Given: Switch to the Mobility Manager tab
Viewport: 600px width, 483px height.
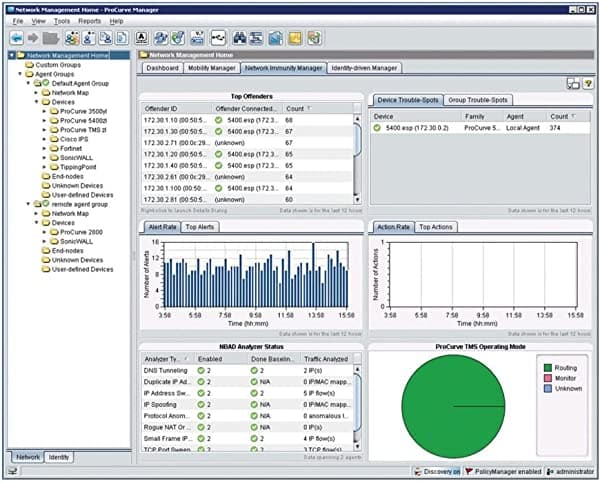Looking at the screenshot, I should click(x=212, y=68).
